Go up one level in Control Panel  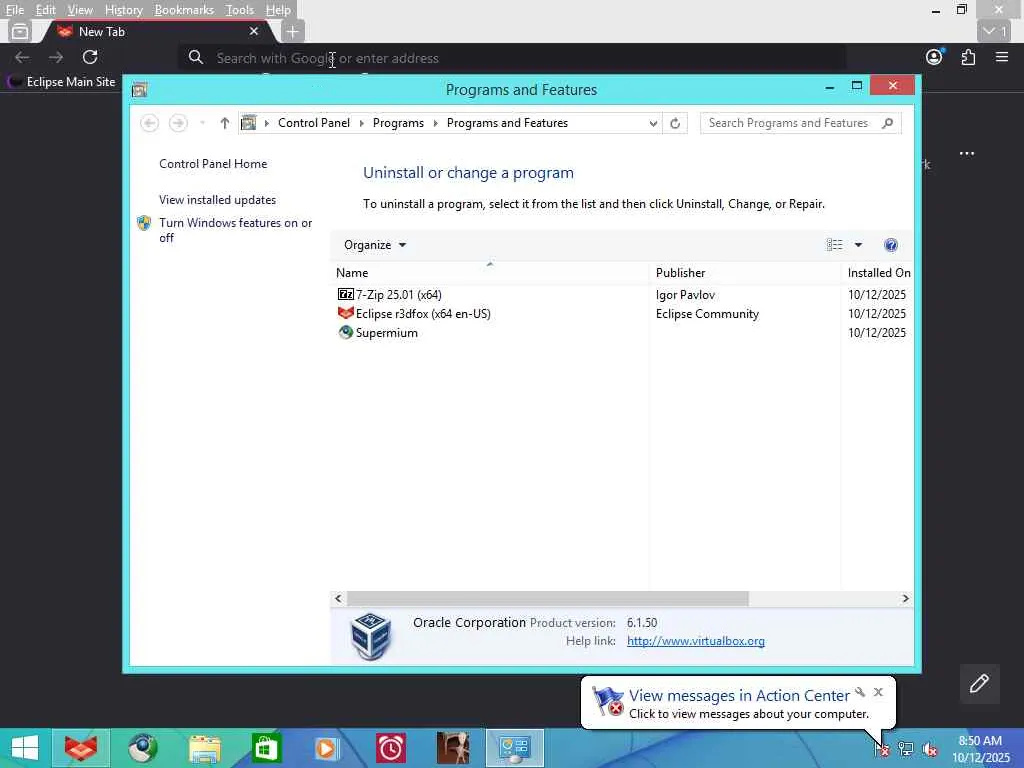(225, 123)
